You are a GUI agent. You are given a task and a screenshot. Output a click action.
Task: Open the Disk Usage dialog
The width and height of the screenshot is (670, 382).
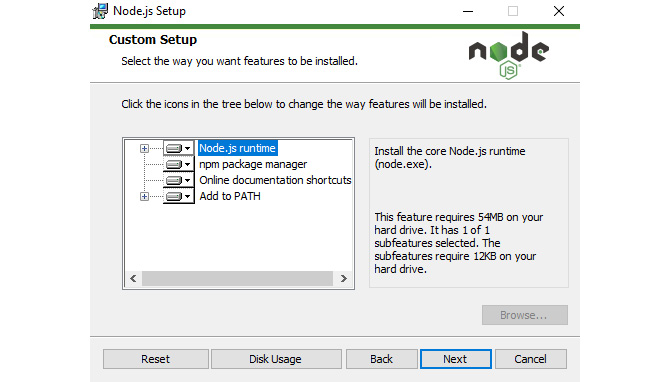tap(276, 359)
